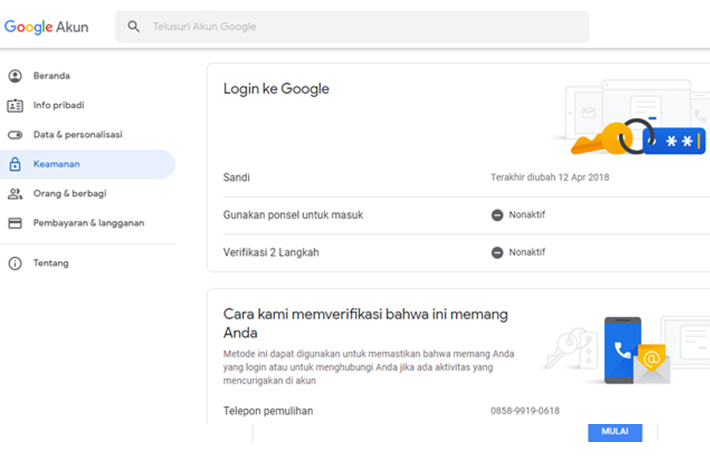Open Verifikasi 2 Langkah setting
The image size is (710, 473).
466,253
